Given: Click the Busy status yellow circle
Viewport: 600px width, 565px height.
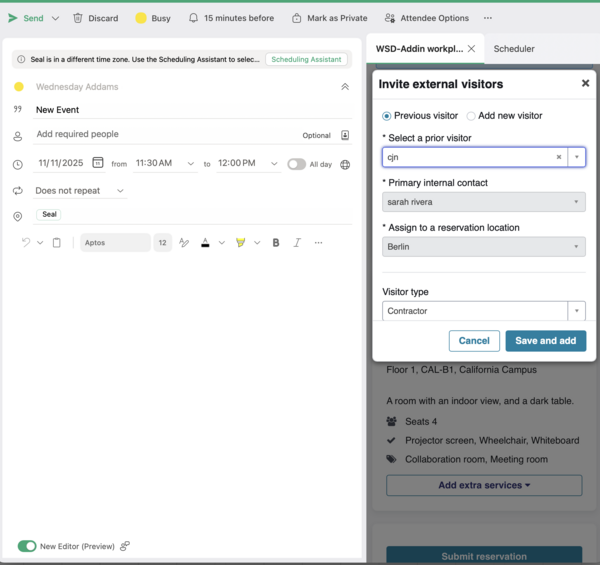Looking at the screenshot, I should (141, 18).
